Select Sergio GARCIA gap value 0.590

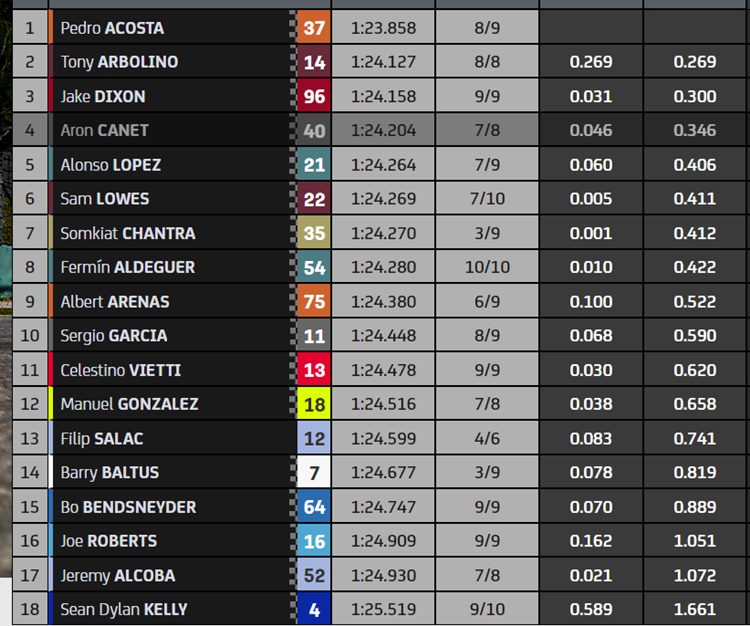[x=695, y=336]
